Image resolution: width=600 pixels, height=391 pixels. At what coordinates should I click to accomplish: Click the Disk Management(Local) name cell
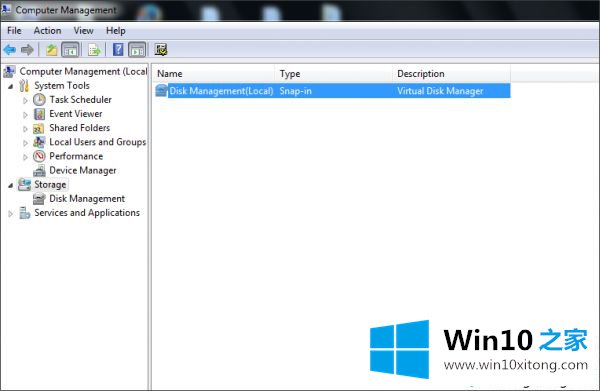tap(221, 91)
